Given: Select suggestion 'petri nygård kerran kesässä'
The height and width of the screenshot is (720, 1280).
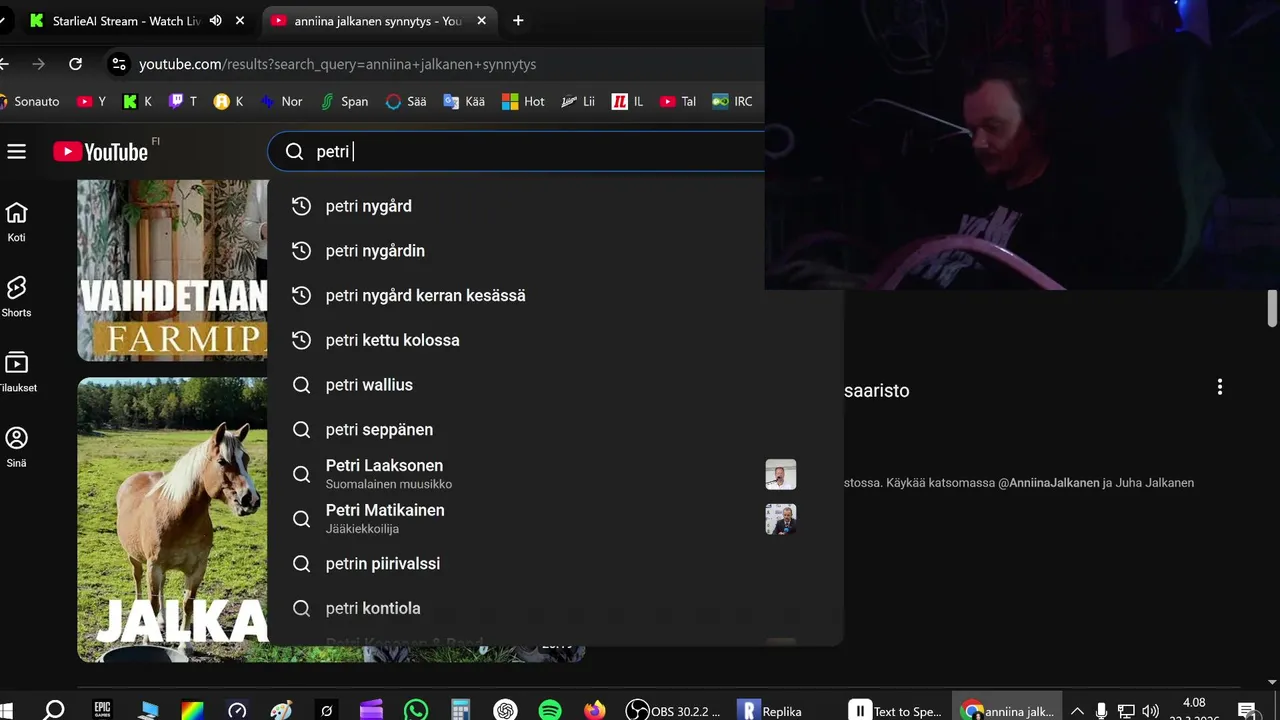Looking at the screenshot, I should (555, 295).
